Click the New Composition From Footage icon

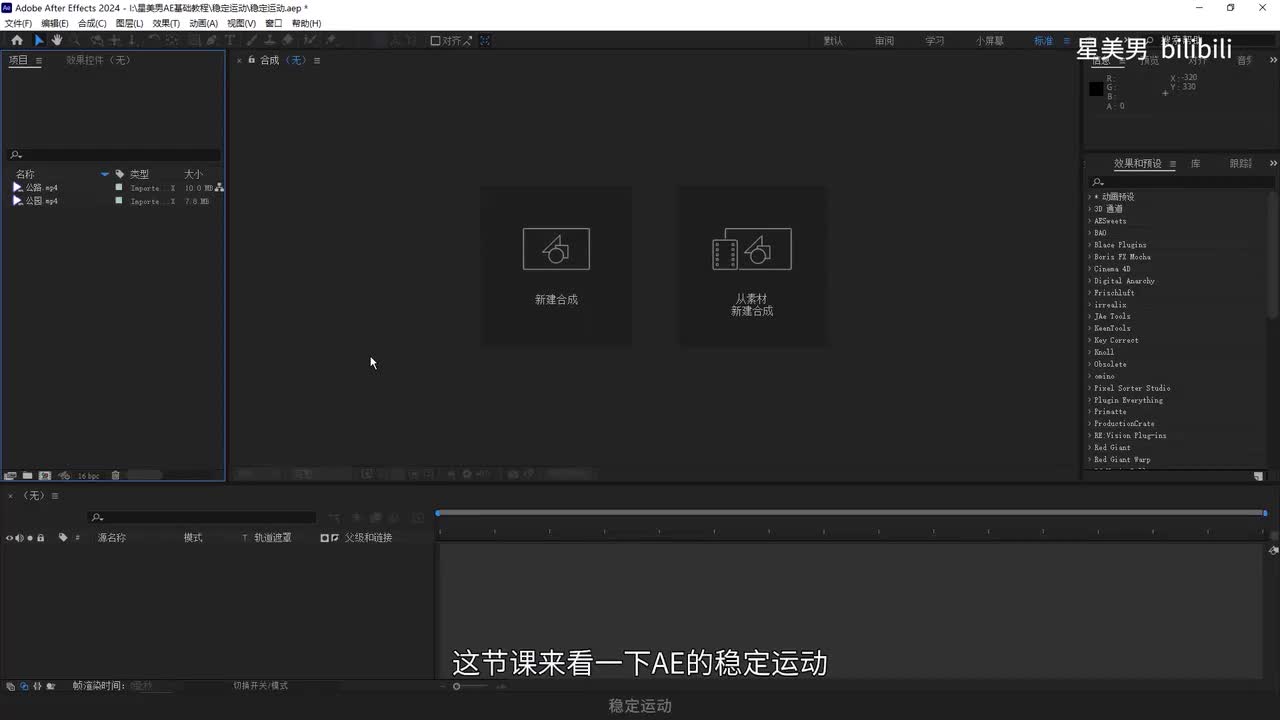pos(752,249)
